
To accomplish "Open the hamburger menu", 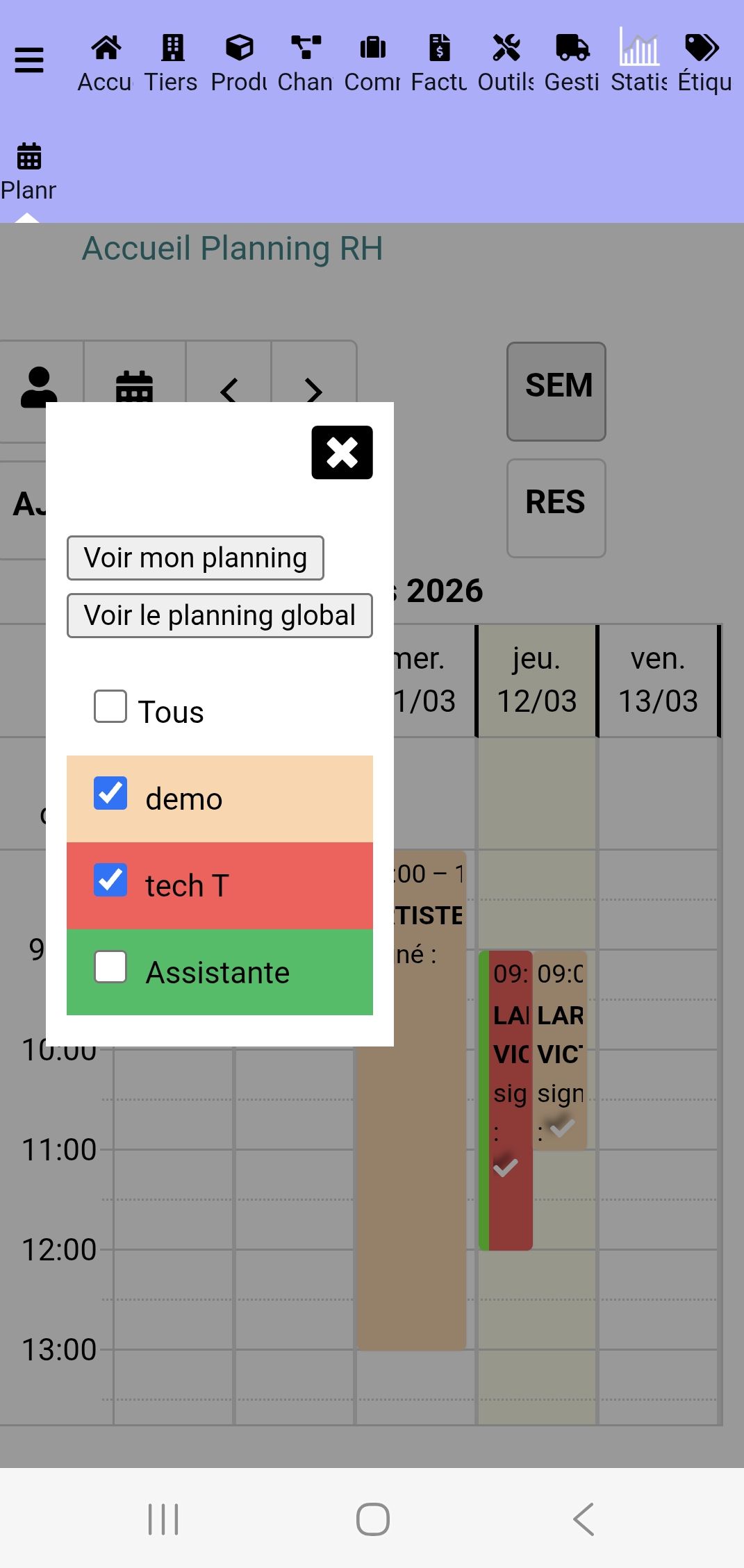I will pos(29,60).
